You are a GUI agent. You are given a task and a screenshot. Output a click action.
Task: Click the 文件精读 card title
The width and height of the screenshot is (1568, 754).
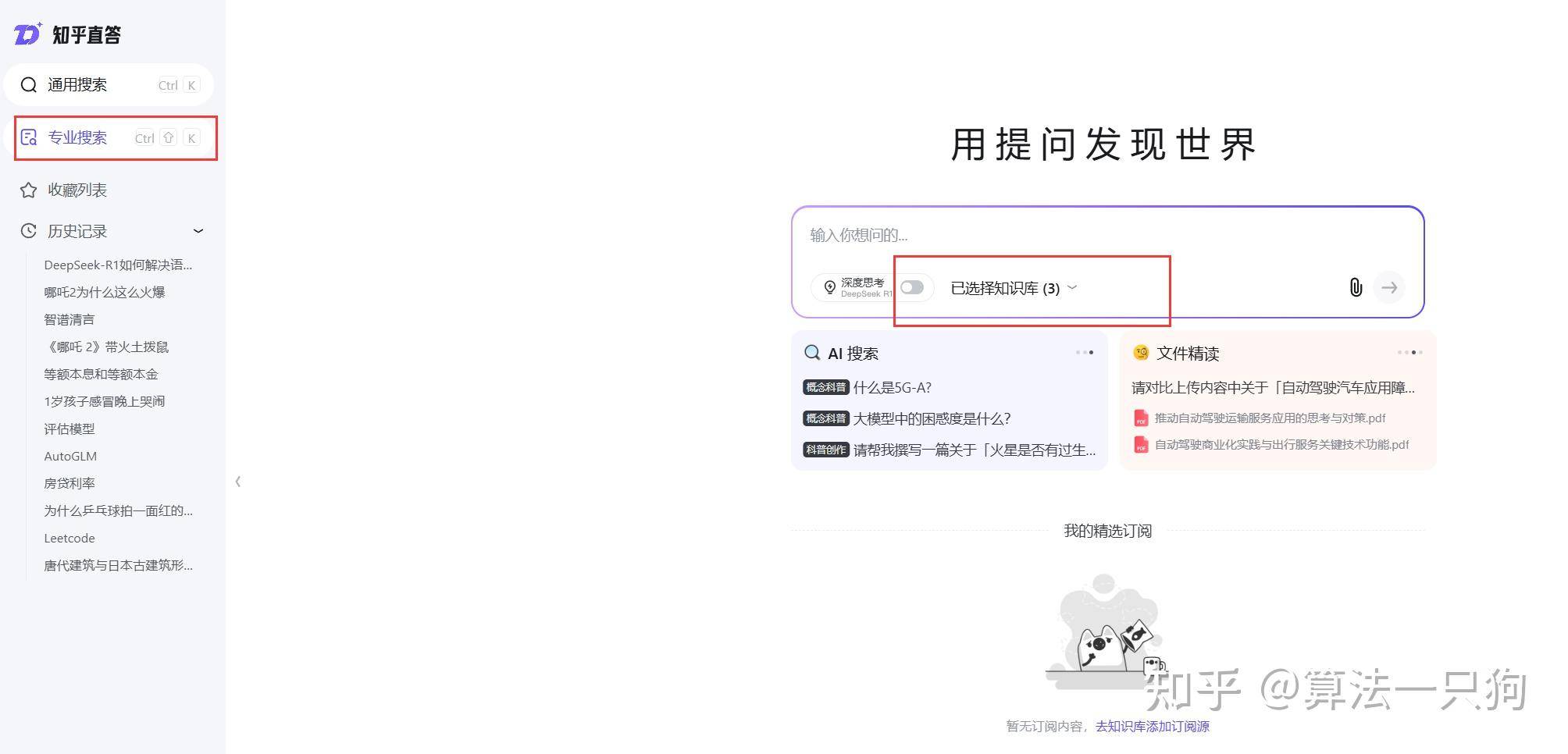1188,354
